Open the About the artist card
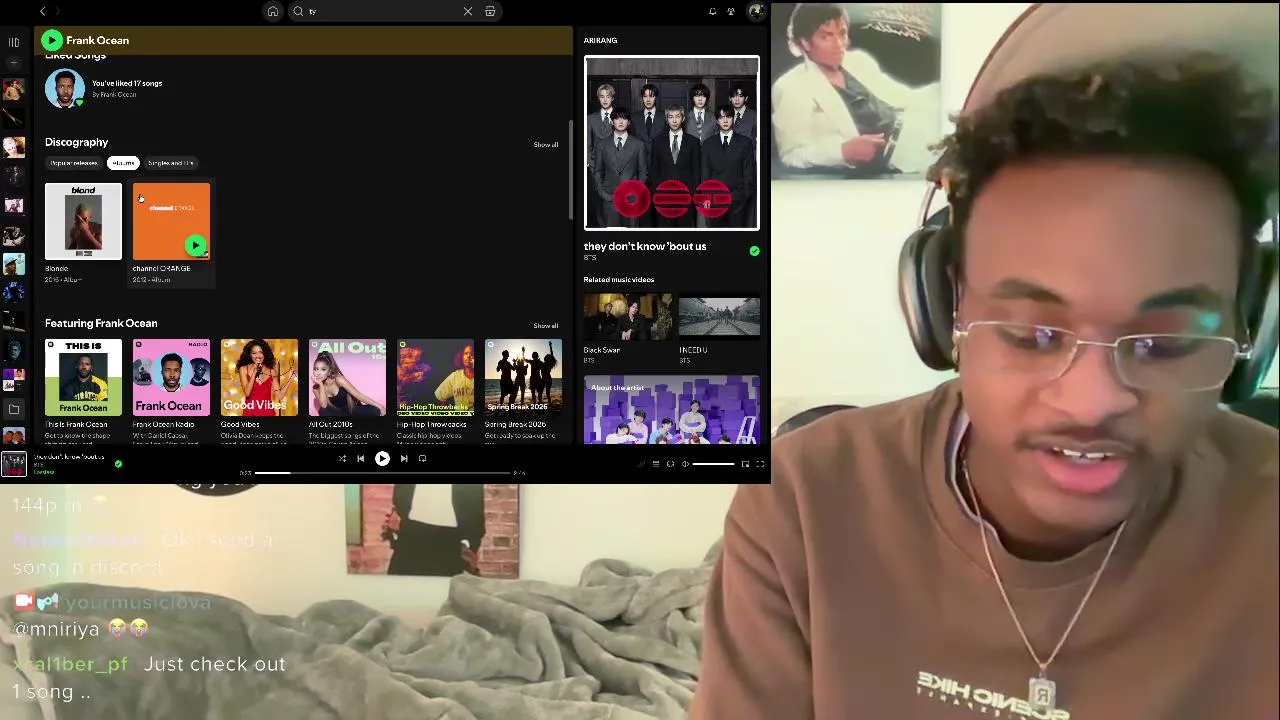The image size is (1280, 720). pos(672,410)
